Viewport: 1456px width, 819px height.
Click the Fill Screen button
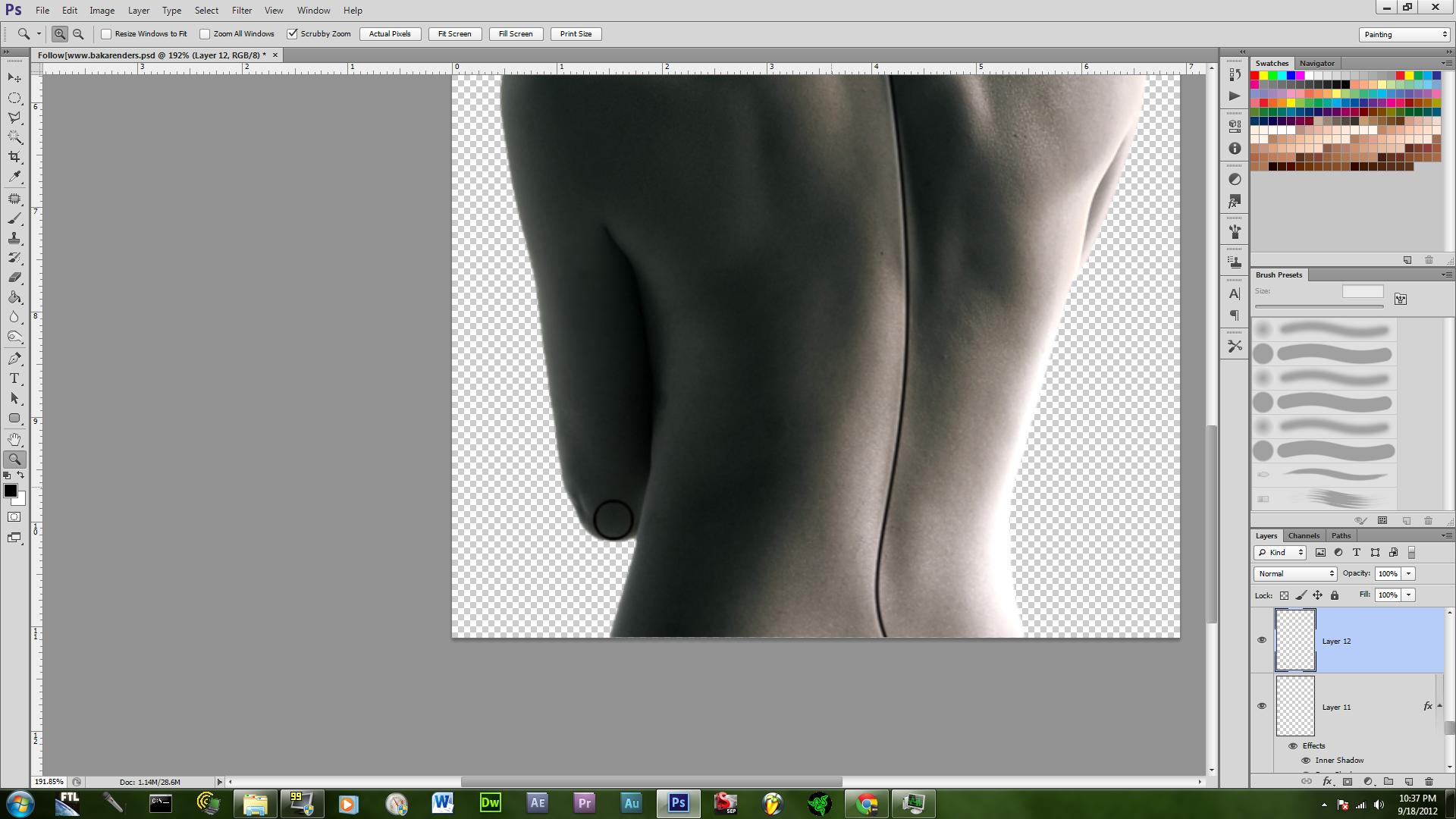click(x=516, y=34)
